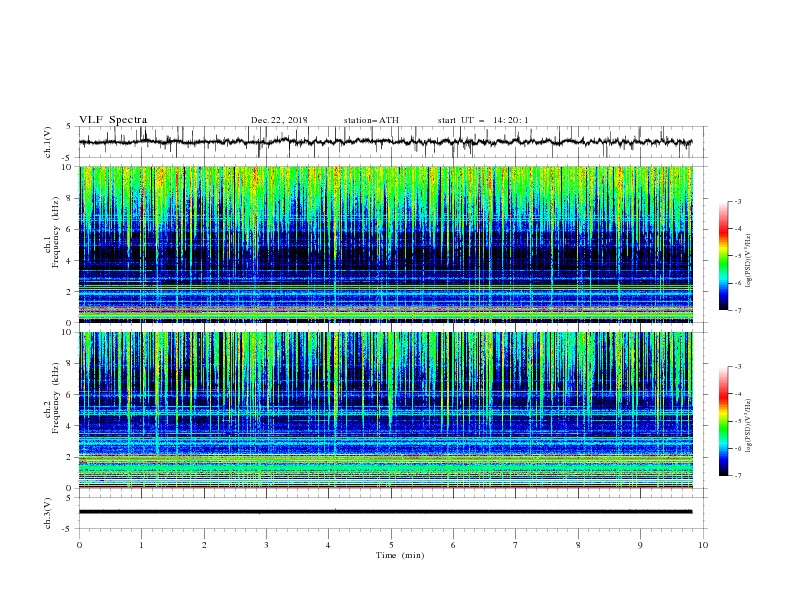The width and height of the screenshot is (792, 612).
Task: Click the ch.1 top waveform trace panel
Action: 393,142
